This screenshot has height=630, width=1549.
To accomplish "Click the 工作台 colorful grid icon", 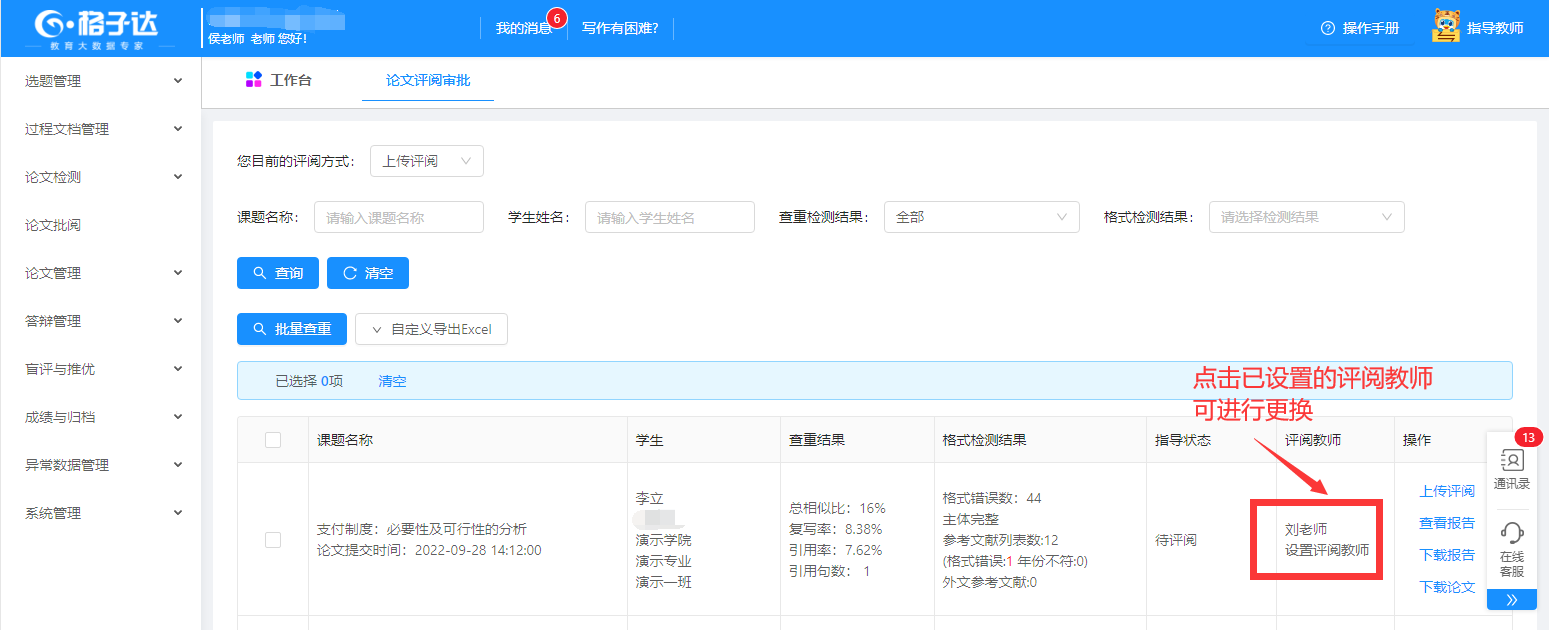I will pyautogui.click(x=254, y=80).
